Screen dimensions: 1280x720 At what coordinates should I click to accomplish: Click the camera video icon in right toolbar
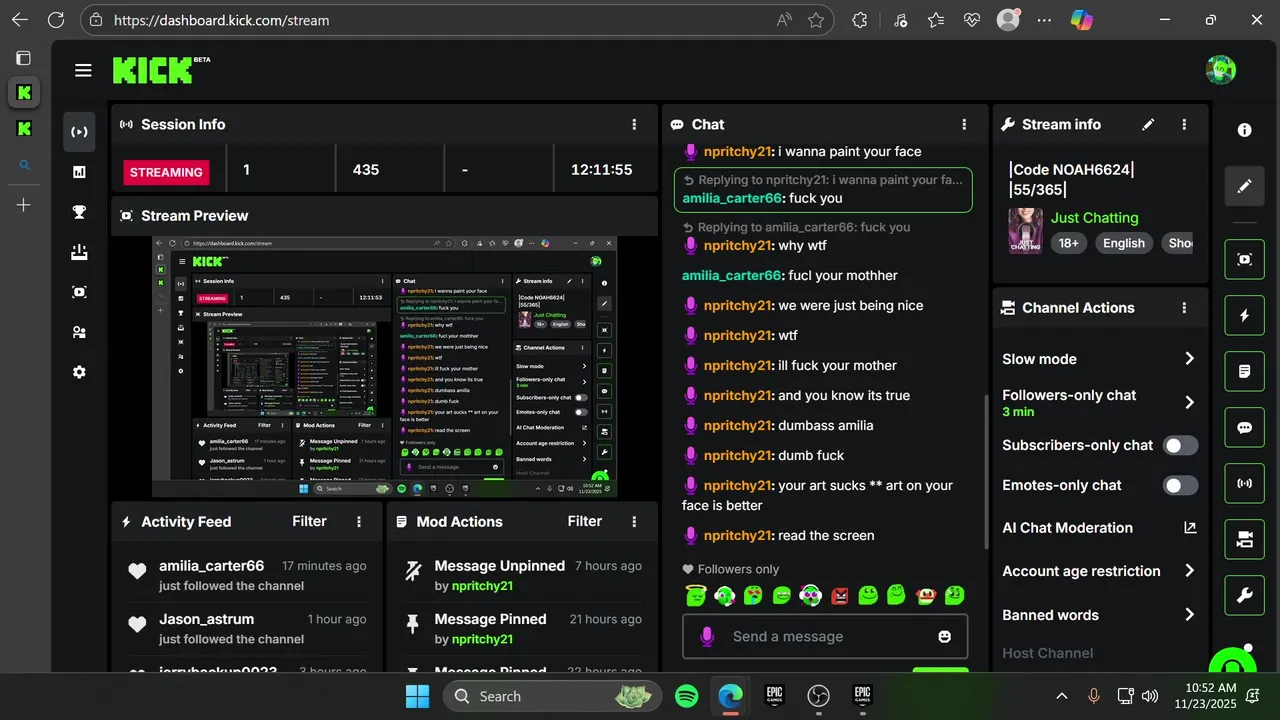(x=1244, y=539)
